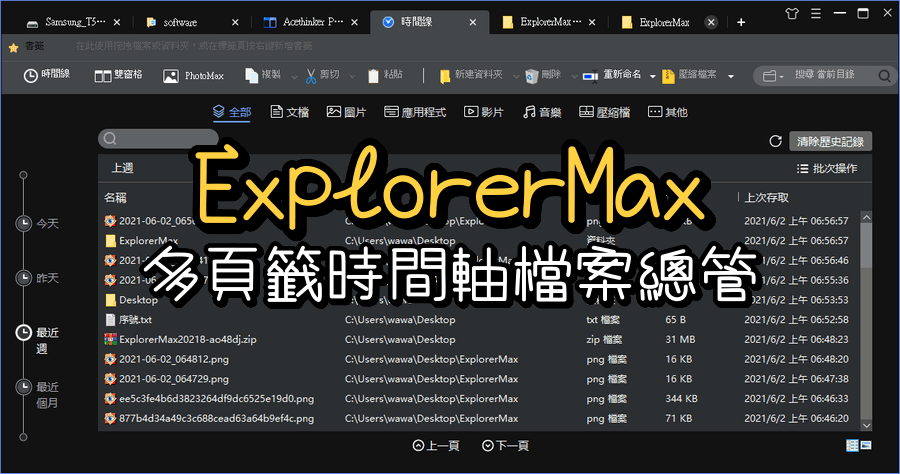Viewport: 900px width, 474px height.
Task: Click the Desktop folder icon in list
Action: [x=110, y=300]
